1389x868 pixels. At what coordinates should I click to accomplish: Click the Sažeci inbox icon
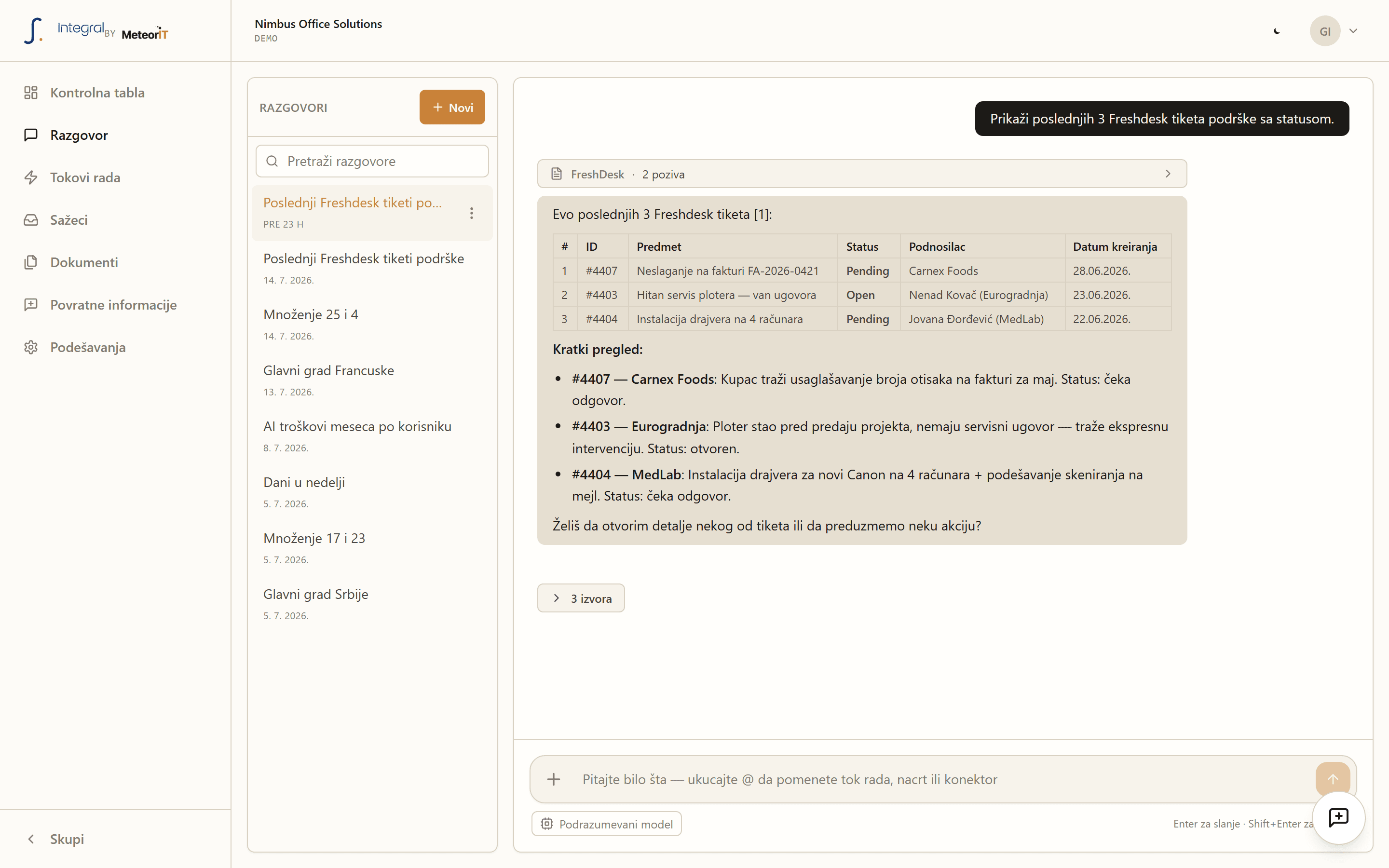tap(31, 220)
